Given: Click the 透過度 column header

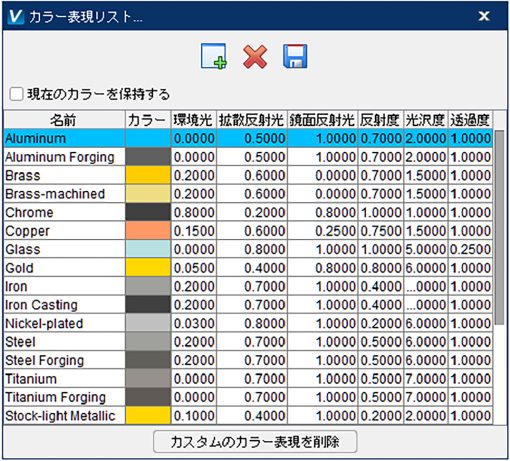Looking at the screenshot, I should pyautogui.click(x=470, y=120).
